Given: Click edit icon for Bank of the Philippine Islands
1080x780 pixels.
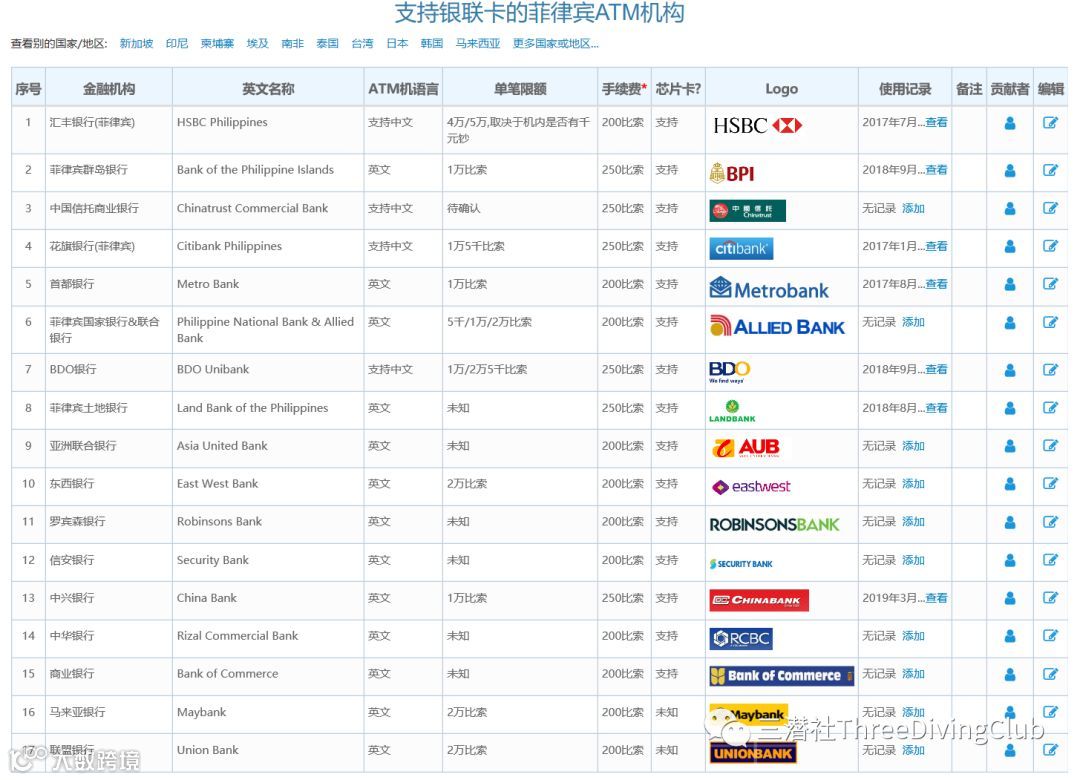Looking at the screenshot, I should point(1050,170).
